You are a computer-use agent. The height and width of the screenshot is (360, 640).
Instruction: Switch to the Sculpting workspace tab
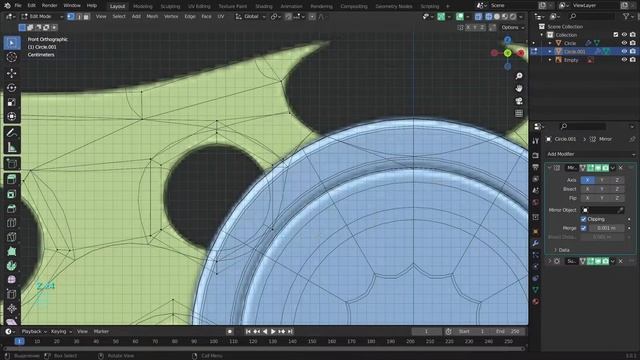tap(170, 6)
